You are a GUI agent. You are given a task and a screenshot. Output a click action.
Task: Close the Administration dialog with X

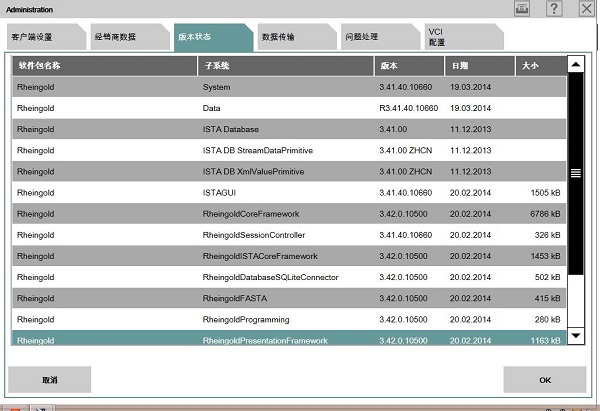[586, 8]
